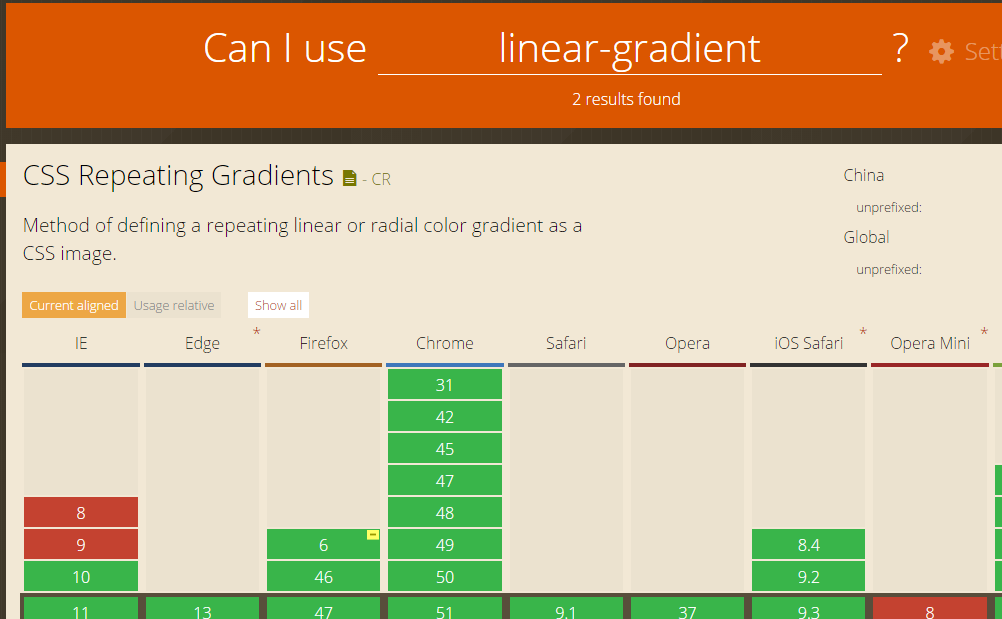Click the Opera browser column header
This screenshot has height=619, width=1002.
click(x=687, y=344)
